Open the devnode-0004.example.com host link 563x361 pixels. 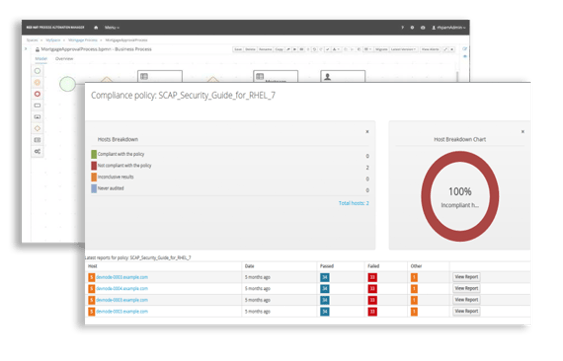122,288
